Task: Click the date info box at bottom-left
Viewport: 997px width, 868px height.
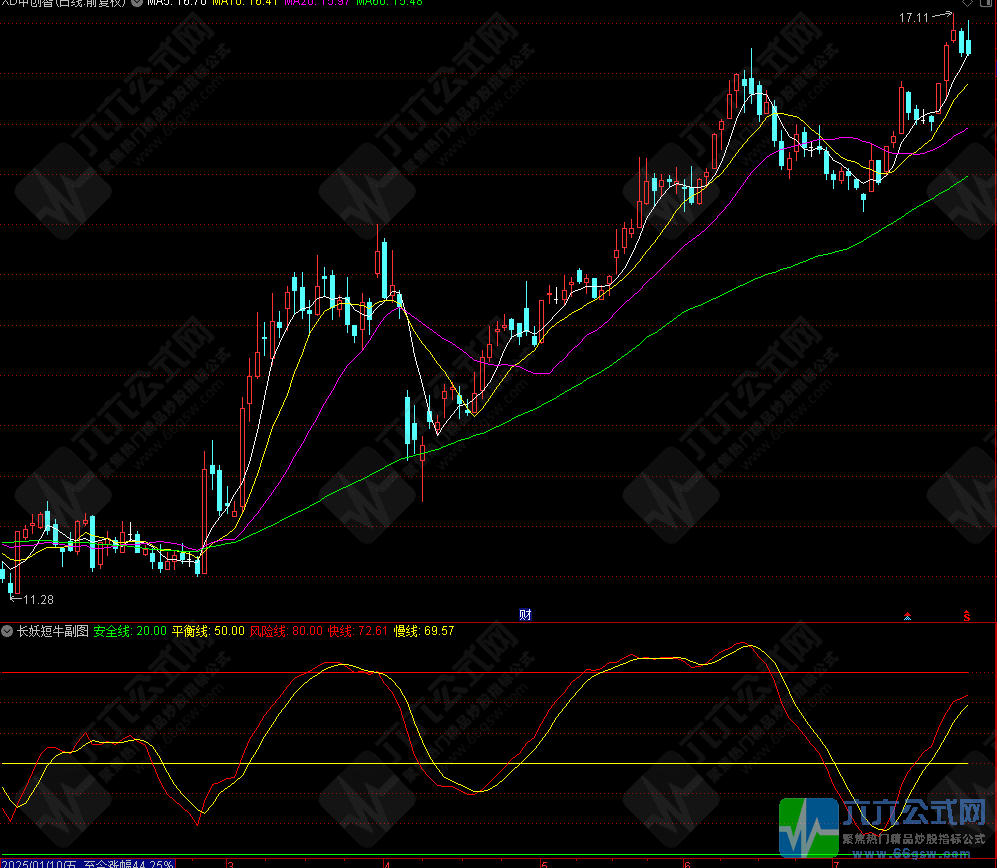Action: point(88,863)
